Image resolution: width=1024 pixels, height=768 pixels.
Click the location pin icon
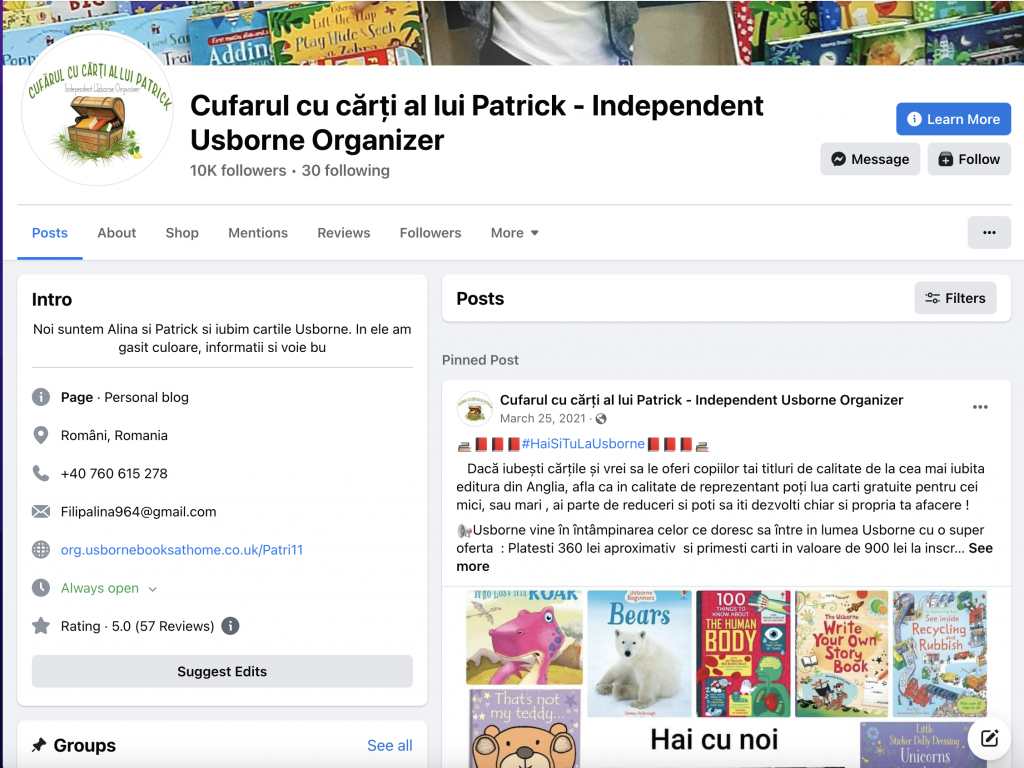[41, 435]
